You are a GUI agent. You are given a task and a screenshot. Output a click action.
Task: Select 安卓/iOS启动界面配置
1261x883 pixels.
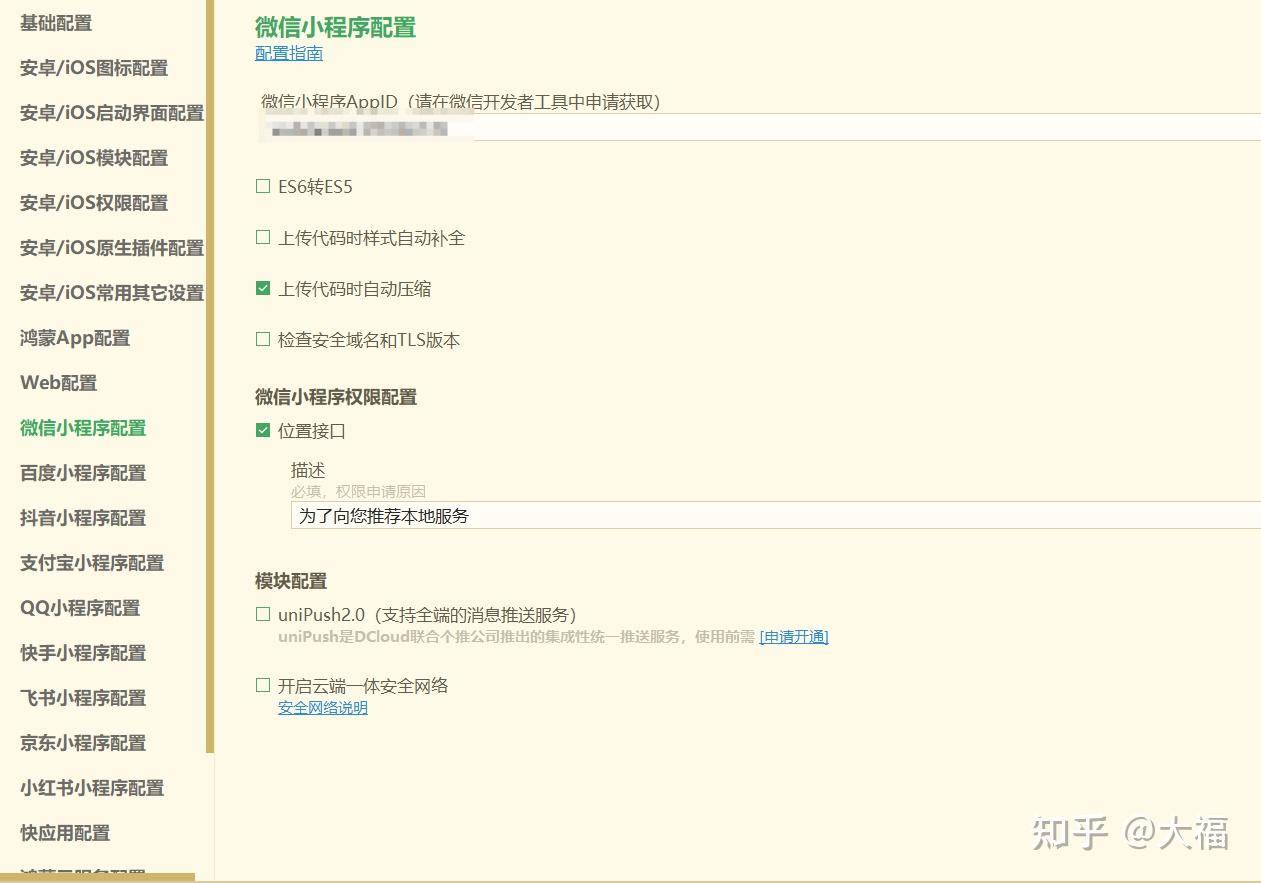click(112, 113)
